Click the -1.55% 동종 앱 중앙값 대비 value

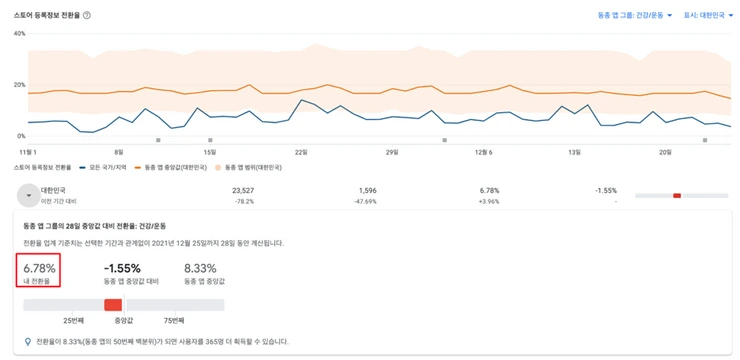122,269
